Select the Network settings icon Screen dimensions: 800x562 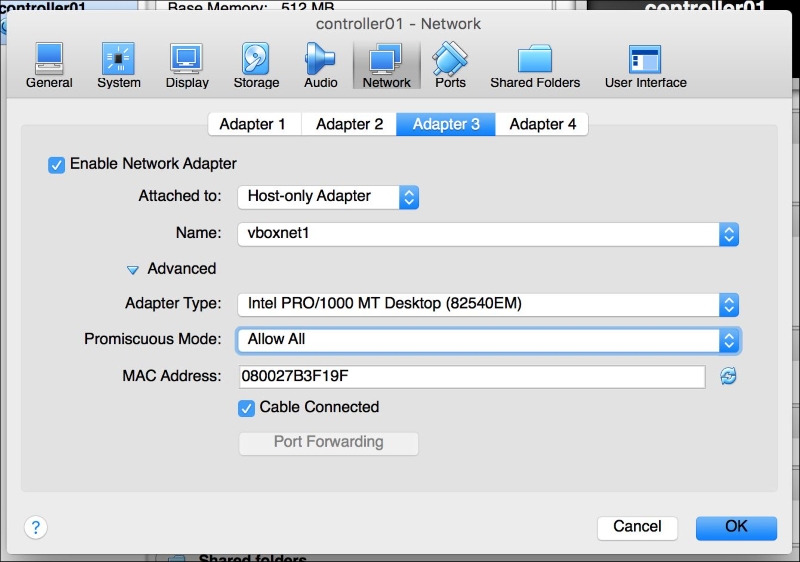pyautogui.click(x=386, y=65)
